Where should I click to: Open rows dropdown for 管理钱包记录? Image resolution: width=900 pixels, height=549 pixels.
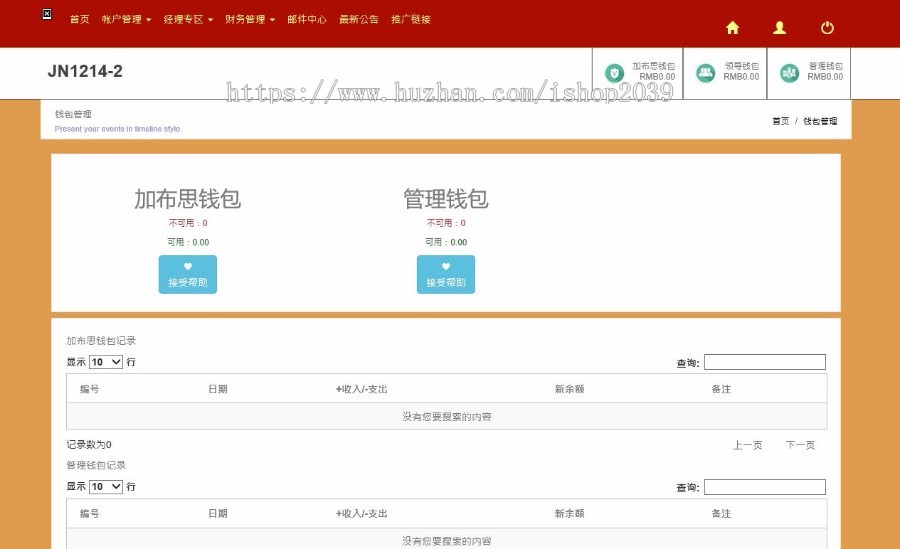coord(106,486)
